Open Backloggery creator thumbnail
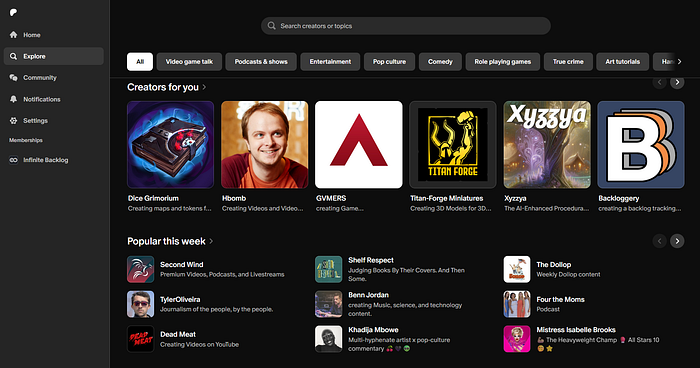The image size is (700, 368). click(641, 145)
